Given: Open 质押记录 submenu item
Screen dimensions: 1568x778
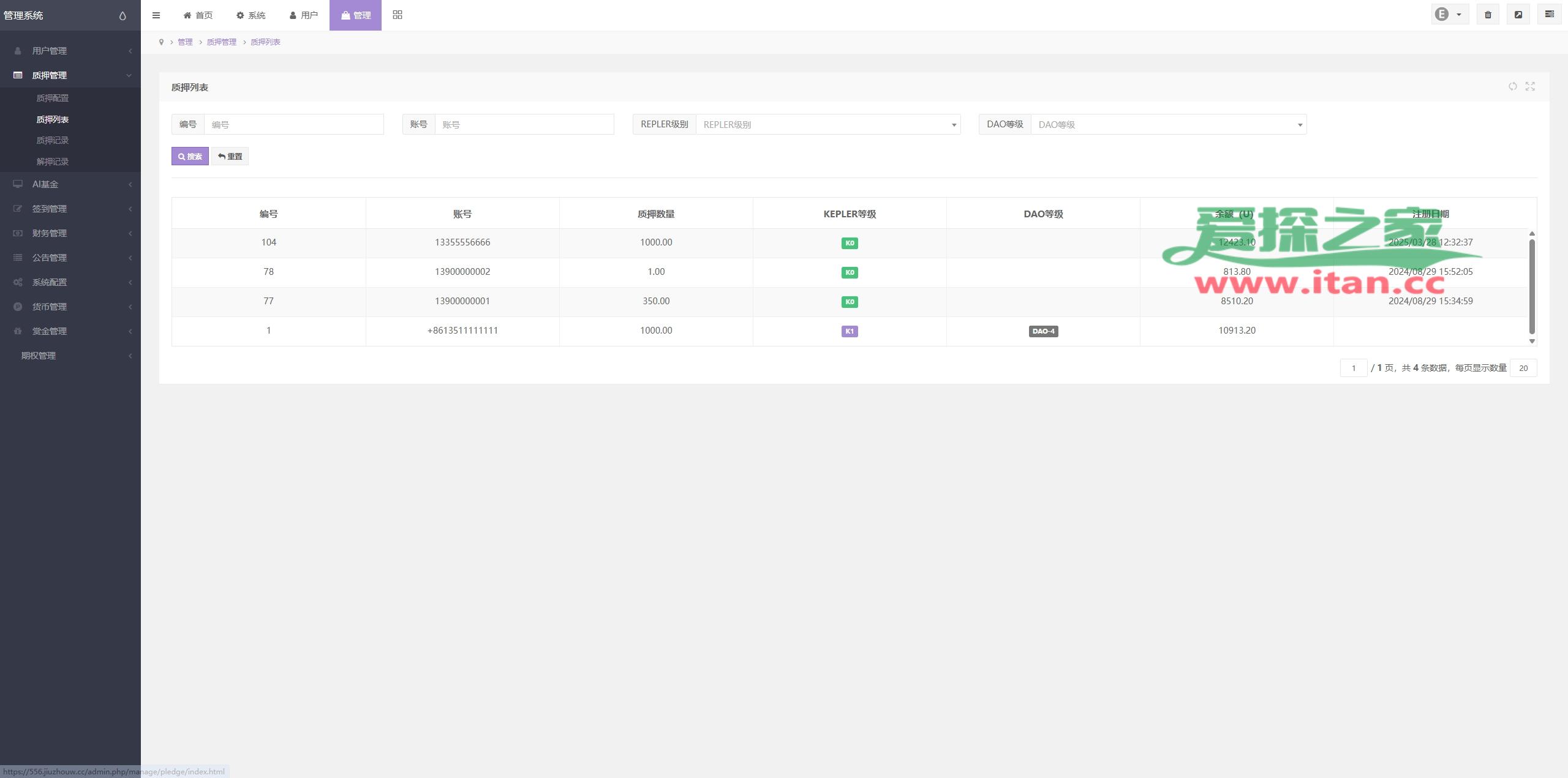Looking at the screenshot, I should (x=53, y=141).
